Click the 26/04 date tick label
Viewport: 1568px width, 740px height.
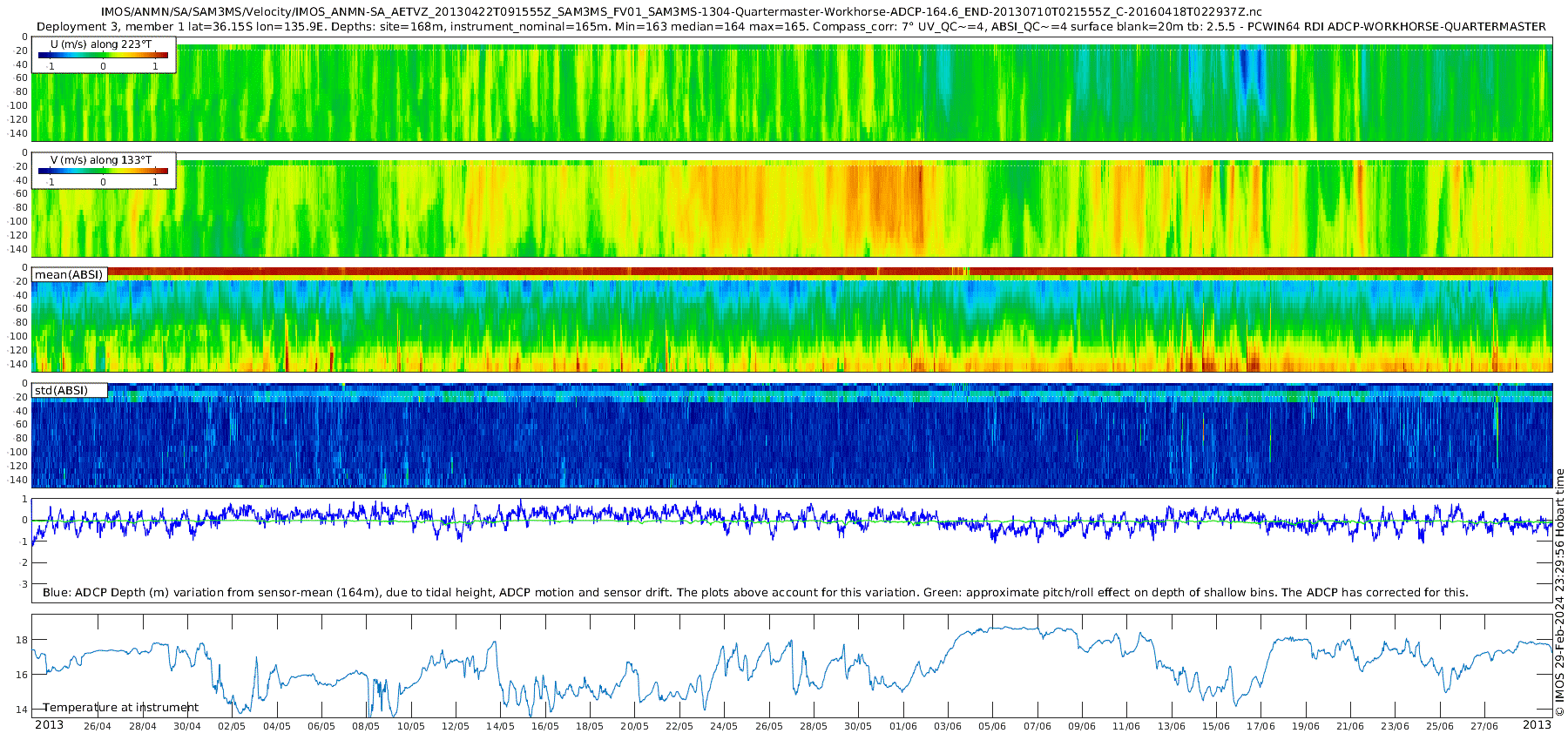click(x=98, y=726)
